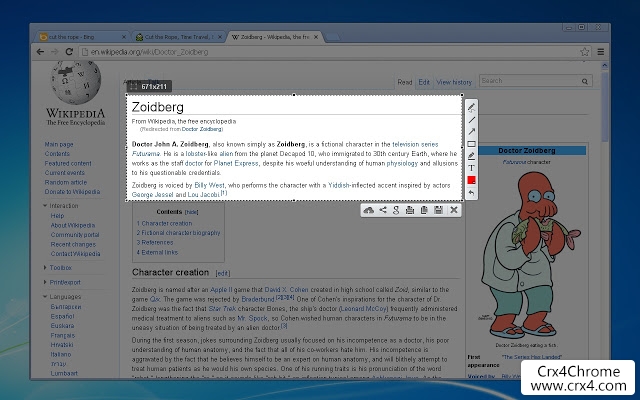Select the Arrow tool in capture toolbar
Screen dimensions: 640x400
point(471,131)
